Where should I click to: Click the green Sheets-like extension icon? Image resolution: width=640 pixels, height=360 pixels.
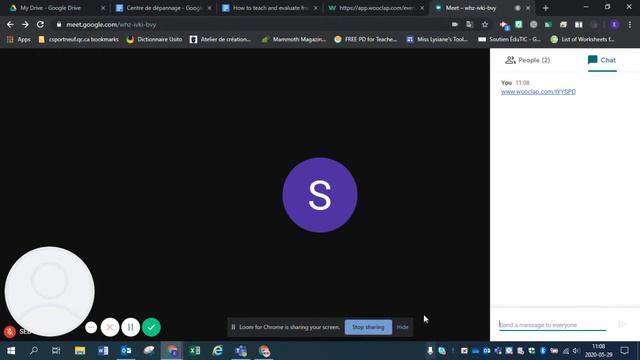pyautogui.click(x=548, y=24)
